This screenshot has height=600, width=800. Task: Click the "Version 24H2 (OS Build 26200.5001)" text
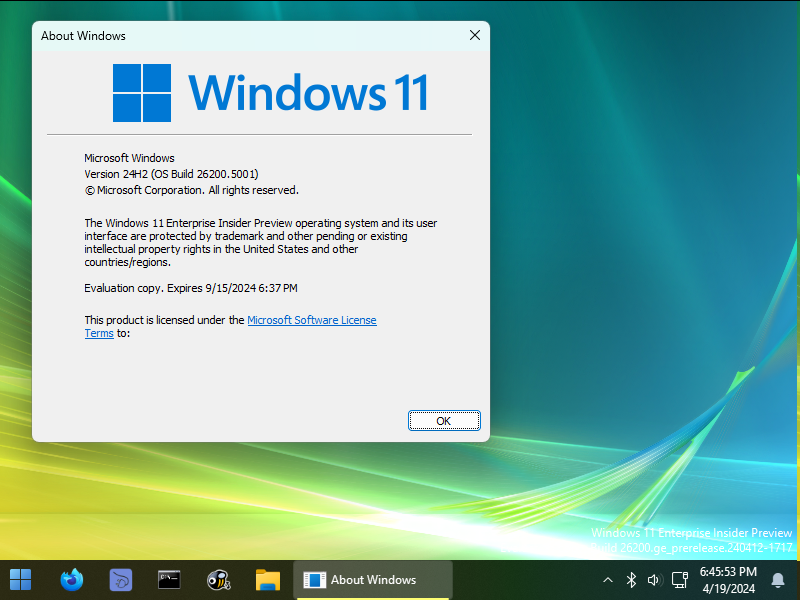point(171,174)
